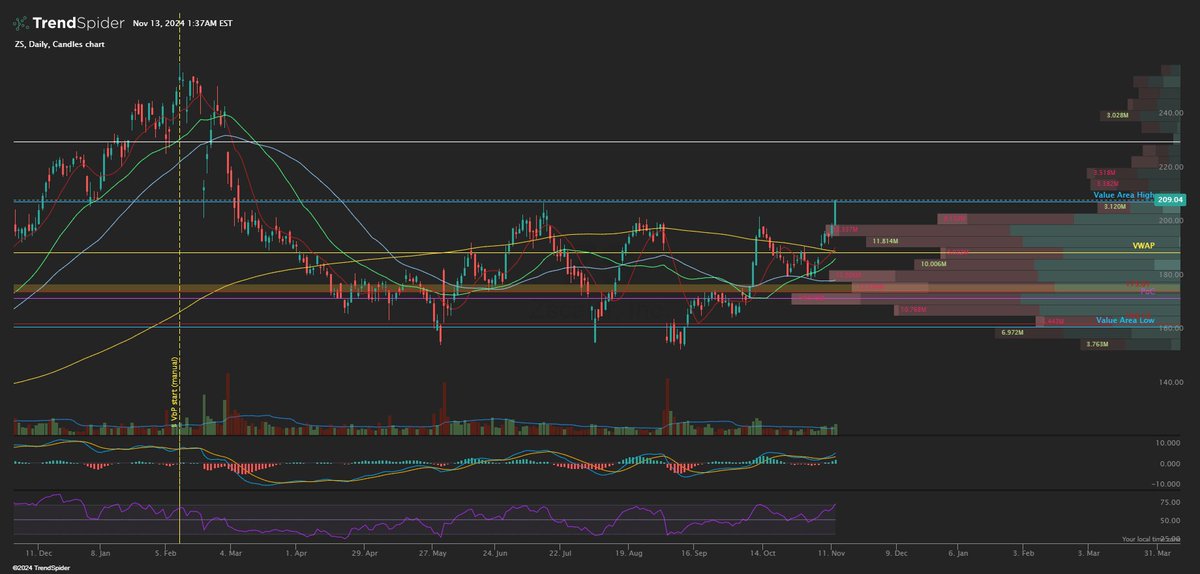Screen dimensions: 1200x574
Task: Click the 9. Dec date axis label
Action: 898,551
